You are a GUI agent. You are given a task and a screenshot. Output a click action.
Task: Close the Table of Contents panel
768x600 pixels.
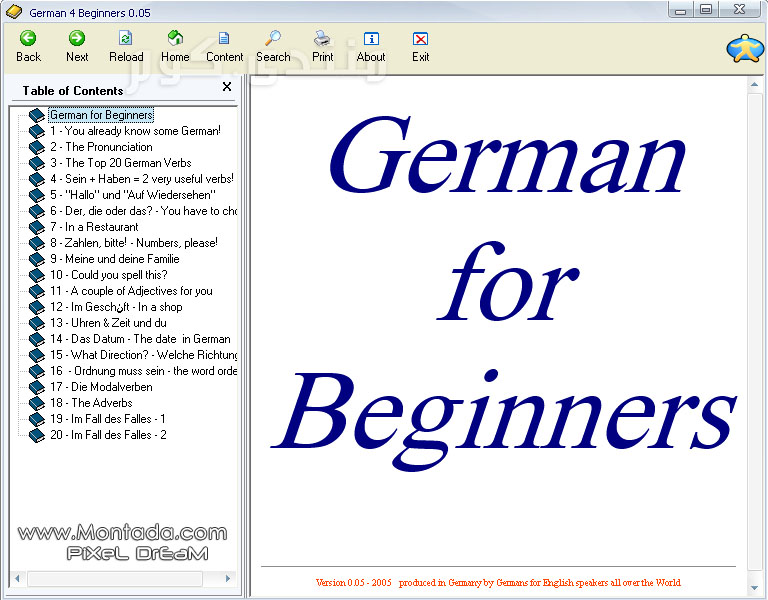click(227, 87)
